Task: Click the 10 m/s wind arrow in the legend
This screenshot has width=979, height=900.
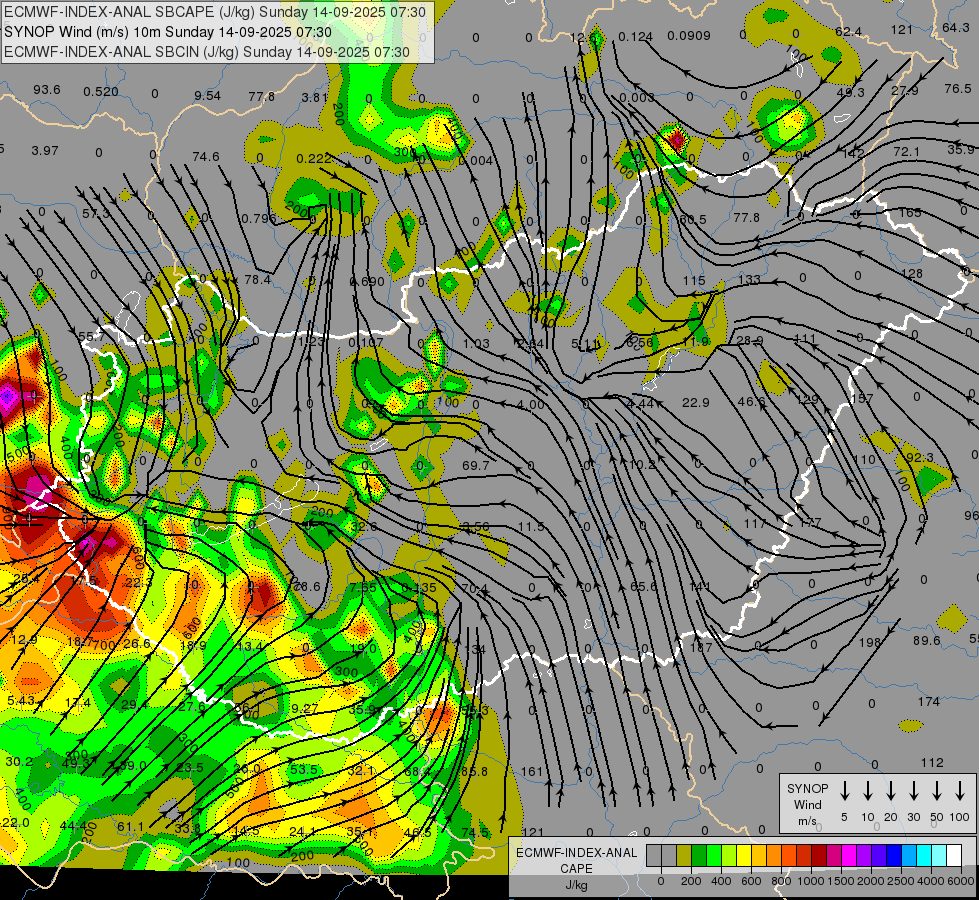Action: click(867, 791)
